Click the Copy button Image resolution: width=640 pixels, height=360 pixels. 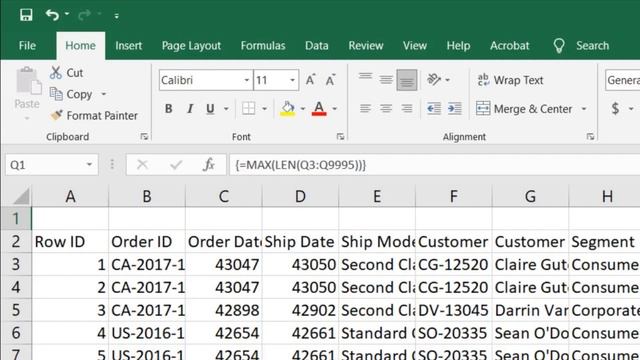[71, 94]
